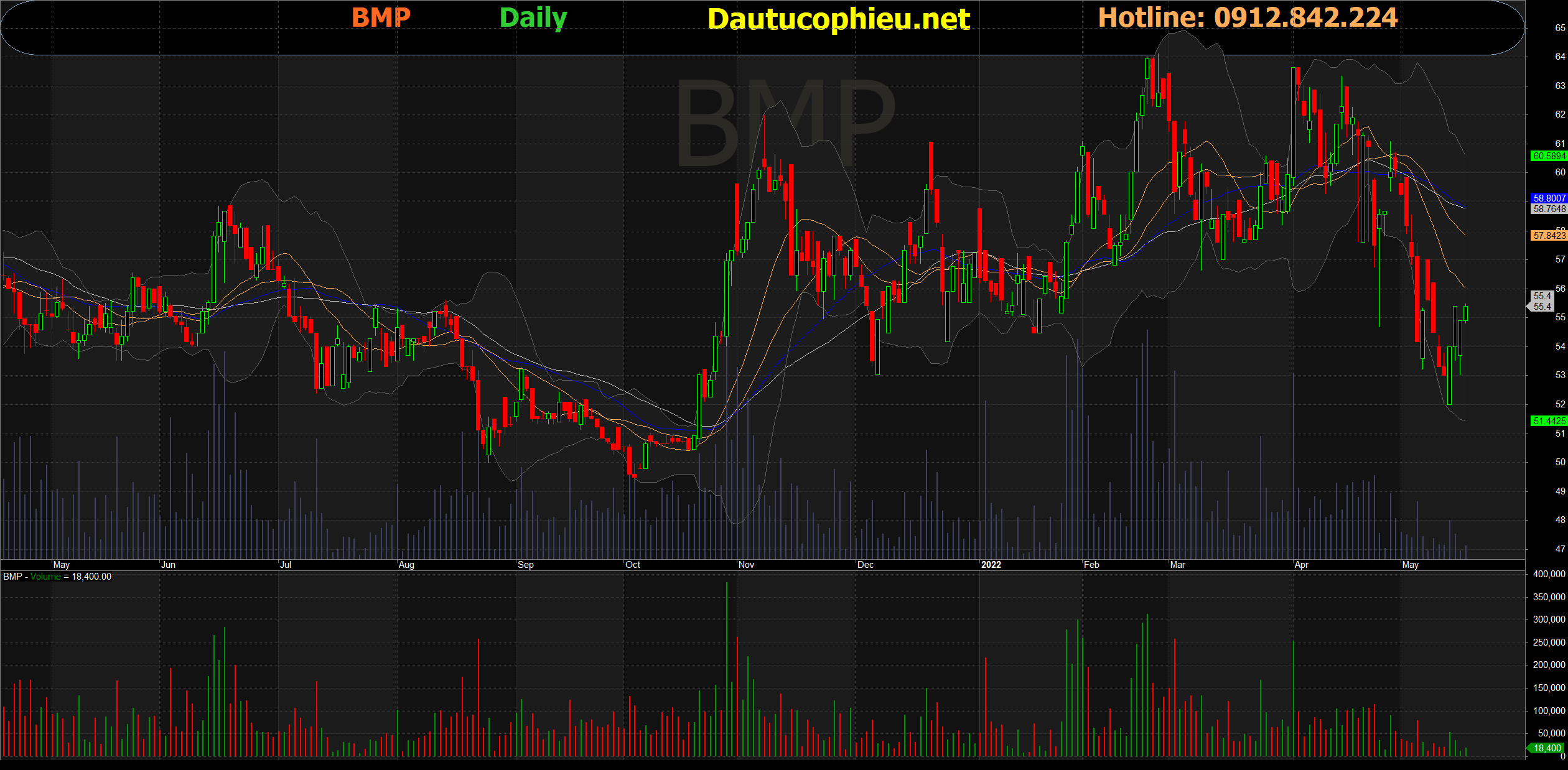The width and height of the screenshot is (1568, 770).
Task: Click the 65 level on price axis
Action: click(1560, 28)
